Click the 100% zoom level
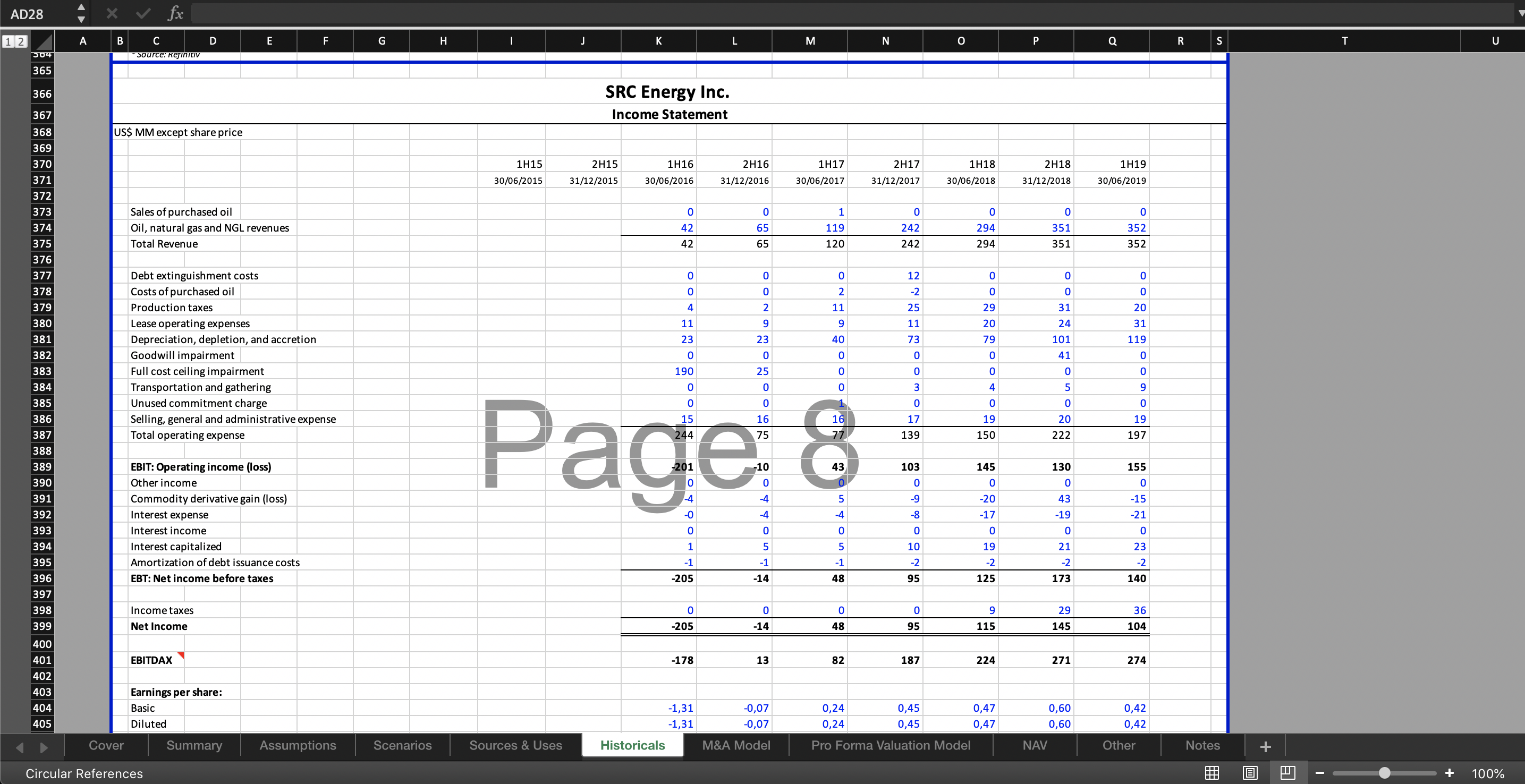 (1487, 773)
